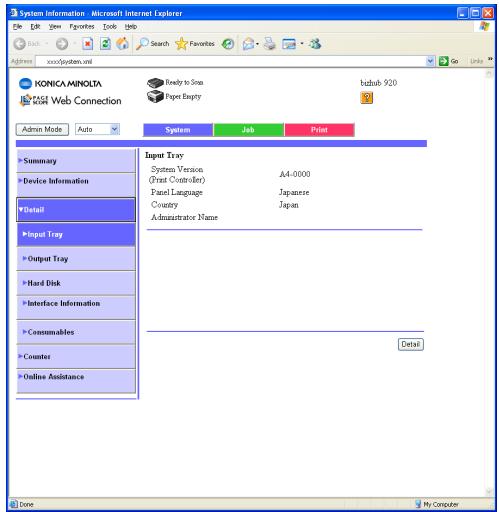
Task: Select Hard Disk in the side menu
Action: pyautogui.click(x=76, y=283)
